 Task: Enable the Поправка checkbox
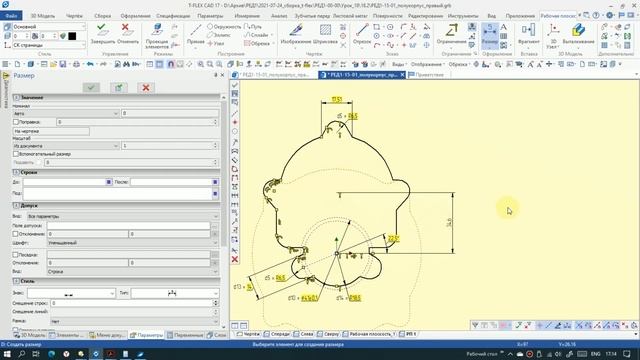pyautogui.click(x=16, y=122)
